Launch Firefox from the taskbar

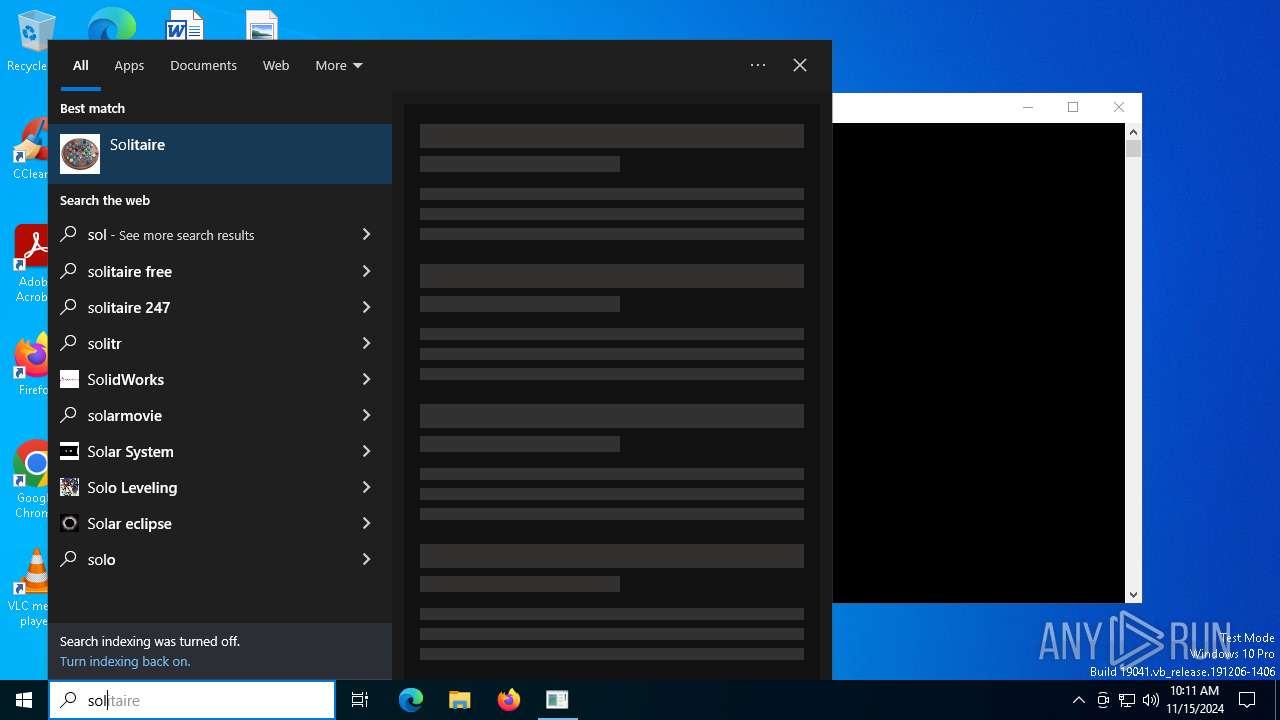click(x=508, y=700)
